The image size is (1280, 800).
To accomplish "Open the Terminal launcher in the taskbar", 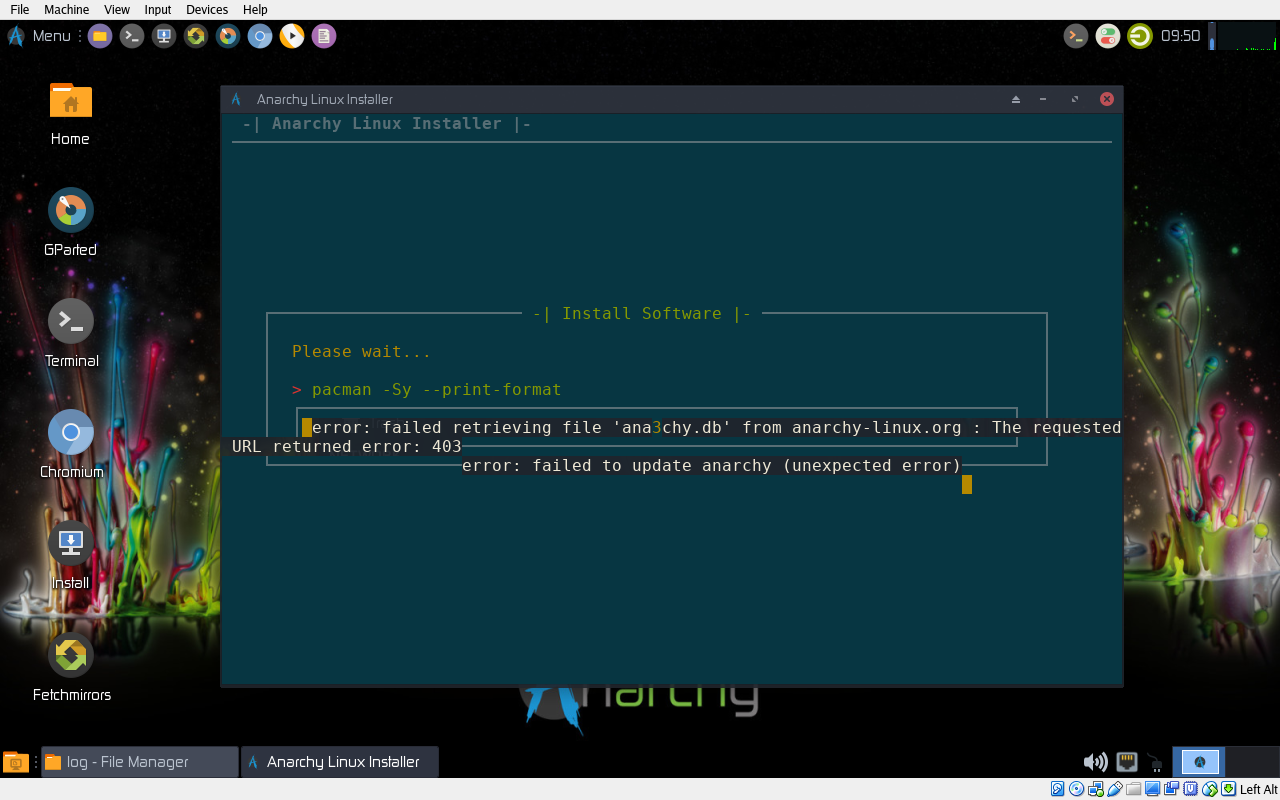I will pos(131,36).
